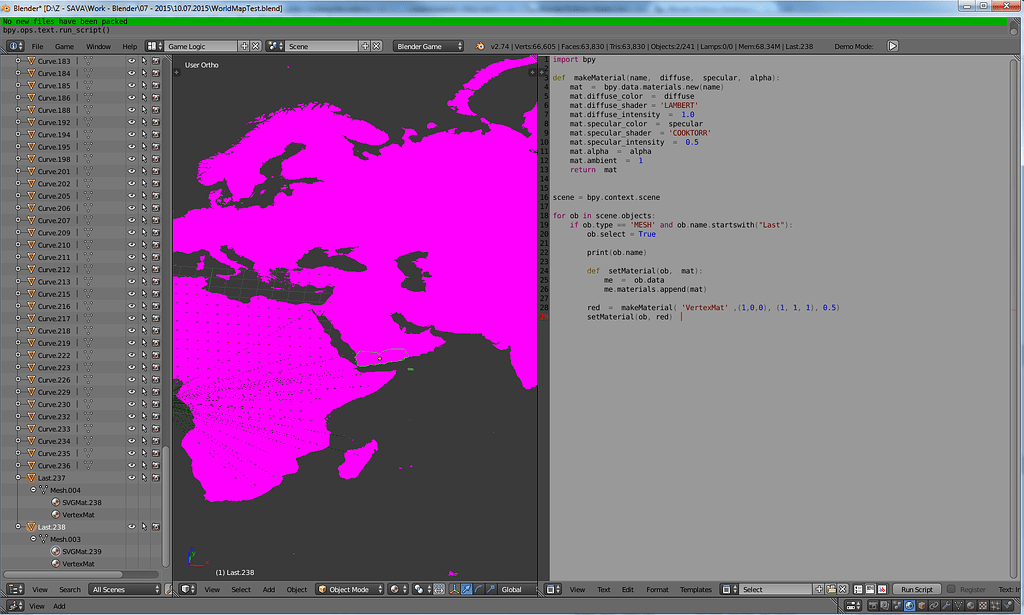This screenshot has width=1024, height=615.
Task: Toggle visibility eye of Curve.205
Action: 131,196
